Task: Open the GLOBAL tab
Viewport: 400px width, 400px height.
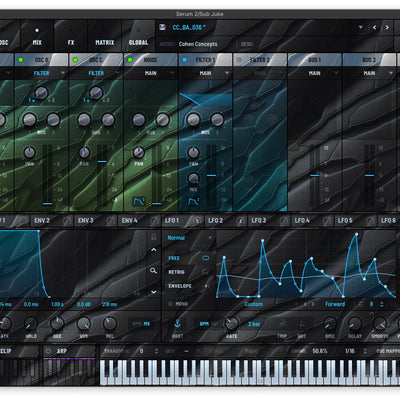Action: pyautogui.click(x=138, y=36)
